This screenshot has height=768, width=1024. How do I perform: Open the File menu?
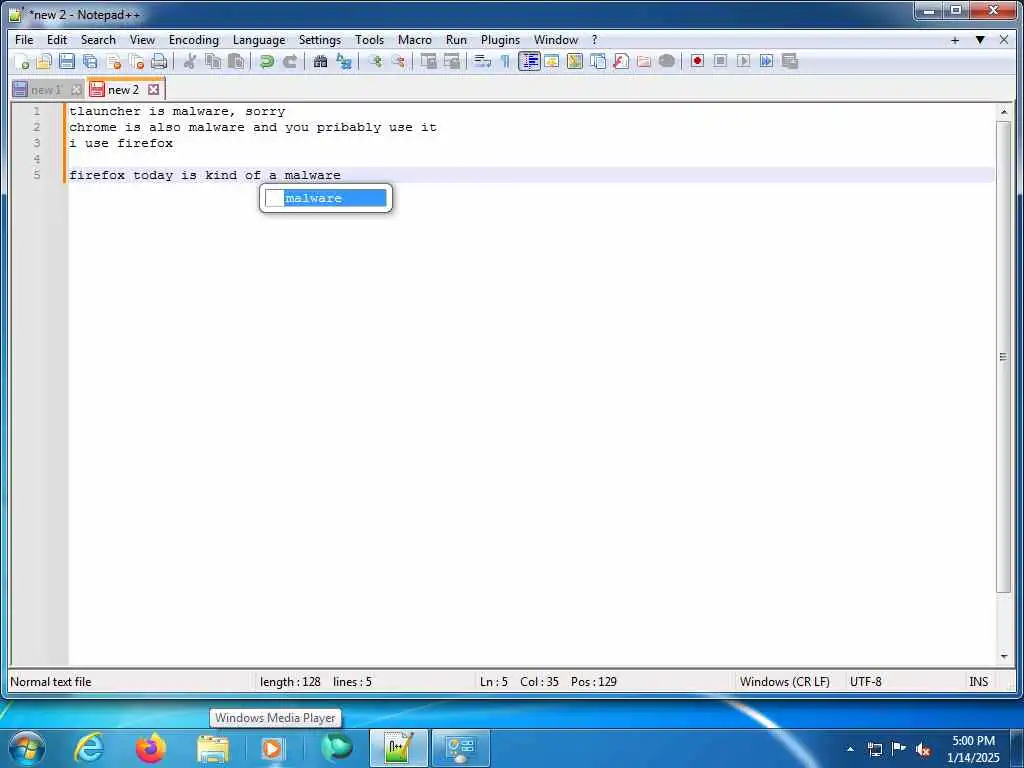point(24,40)
